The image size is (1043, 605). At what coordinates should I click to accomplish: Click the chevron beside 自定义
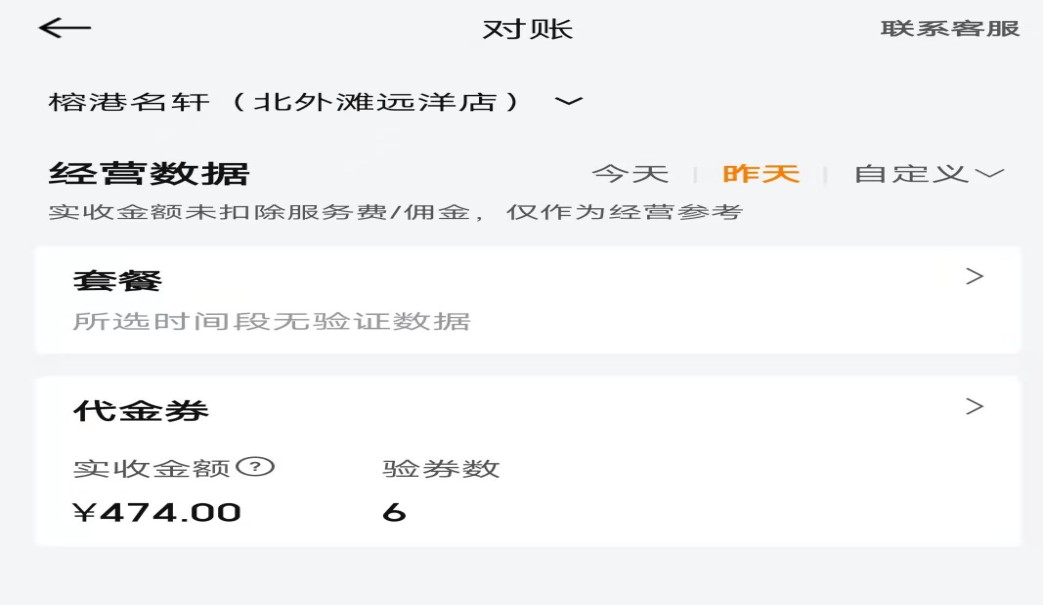point(989,174)
